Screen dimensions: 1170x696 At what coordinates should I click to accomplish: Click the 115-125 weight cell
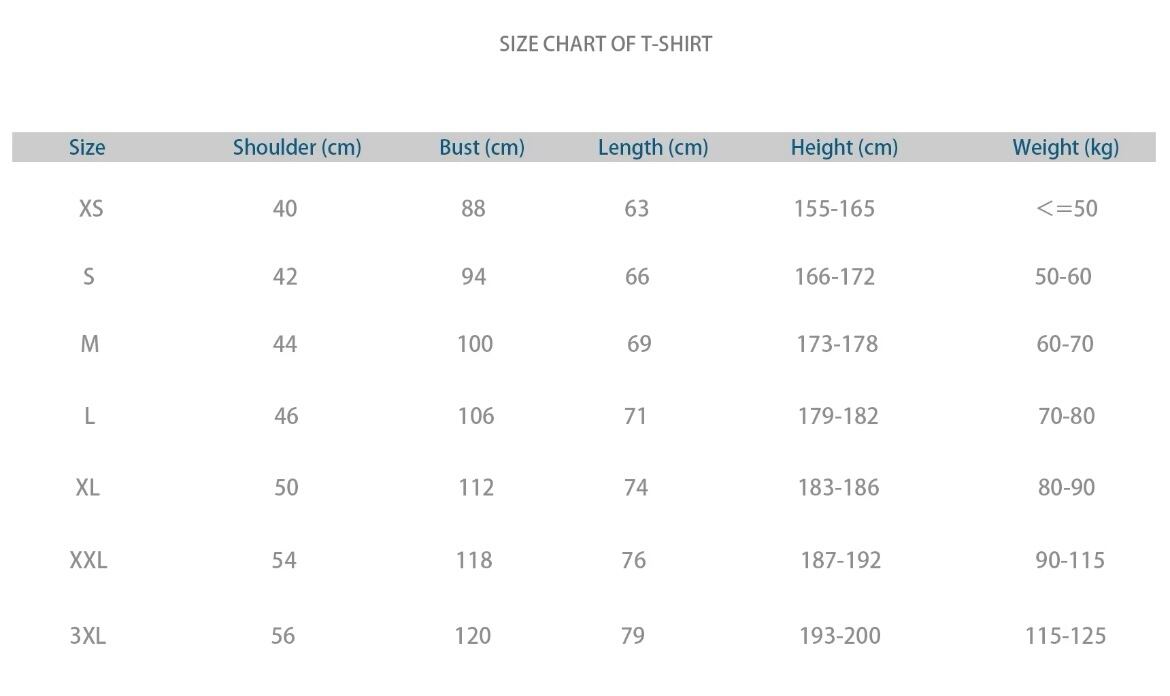pos(1066,636)
